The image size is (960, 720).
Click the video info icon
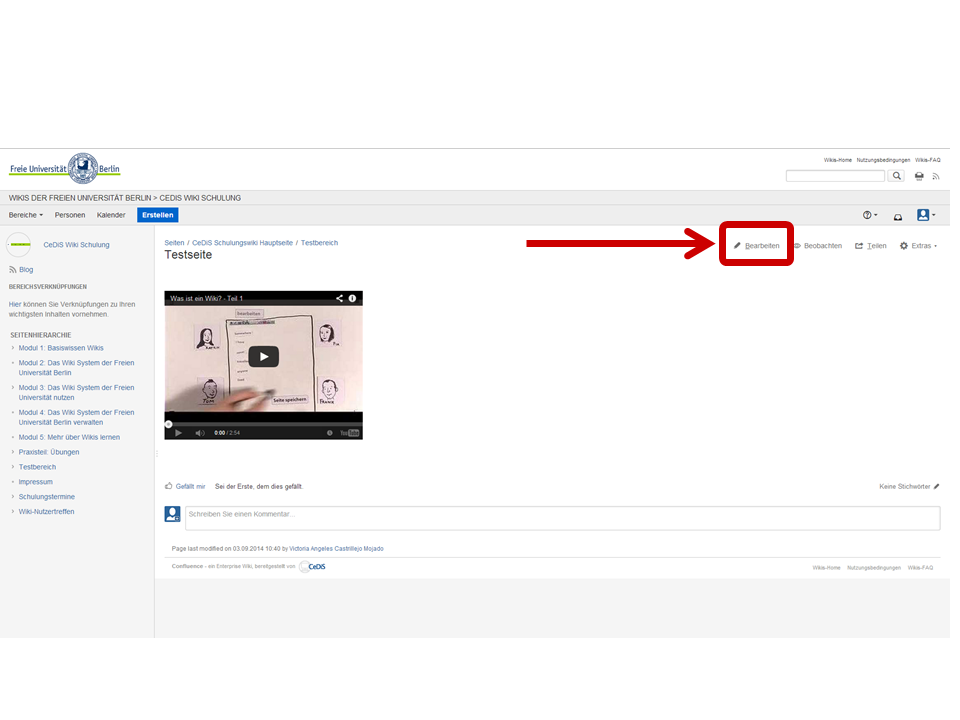(x=352, y=298)
